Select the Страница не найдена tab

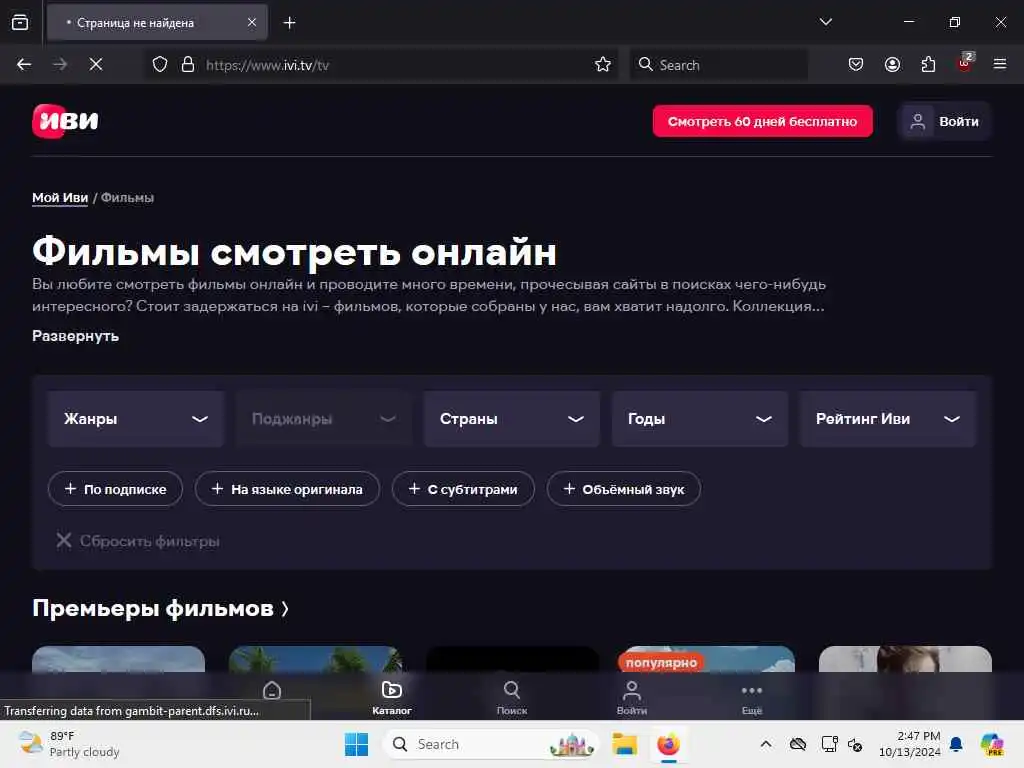157,22
